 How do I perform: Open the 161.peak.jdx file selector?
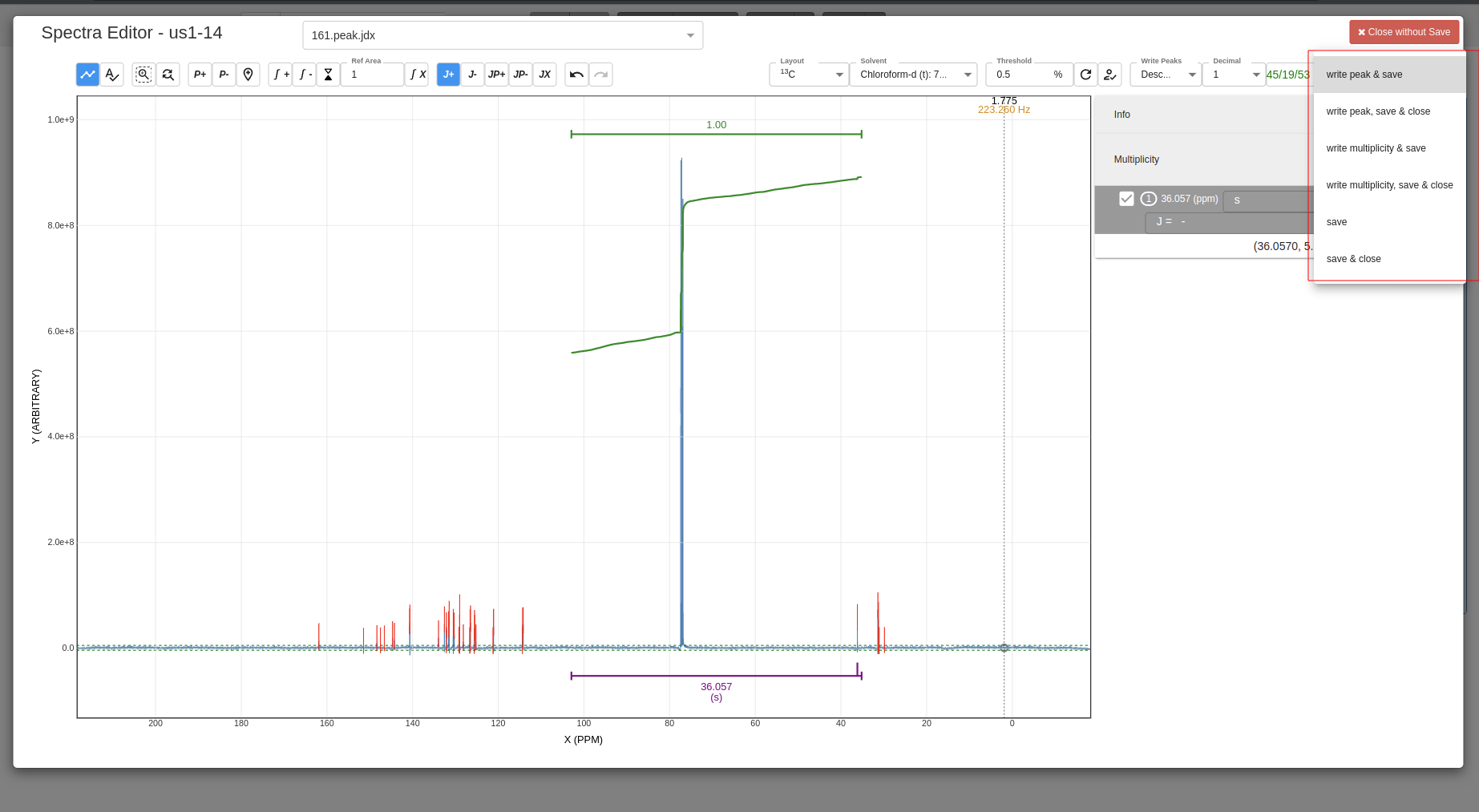coord(503,35)
